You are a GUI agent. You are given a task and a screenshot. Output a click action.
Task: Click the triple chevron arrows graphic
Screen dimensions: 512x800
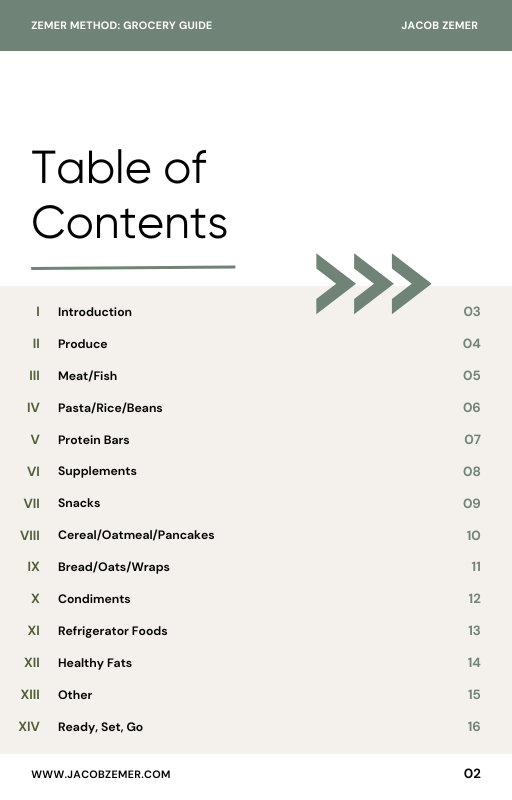pyautogui.click(x=373, y=284)
